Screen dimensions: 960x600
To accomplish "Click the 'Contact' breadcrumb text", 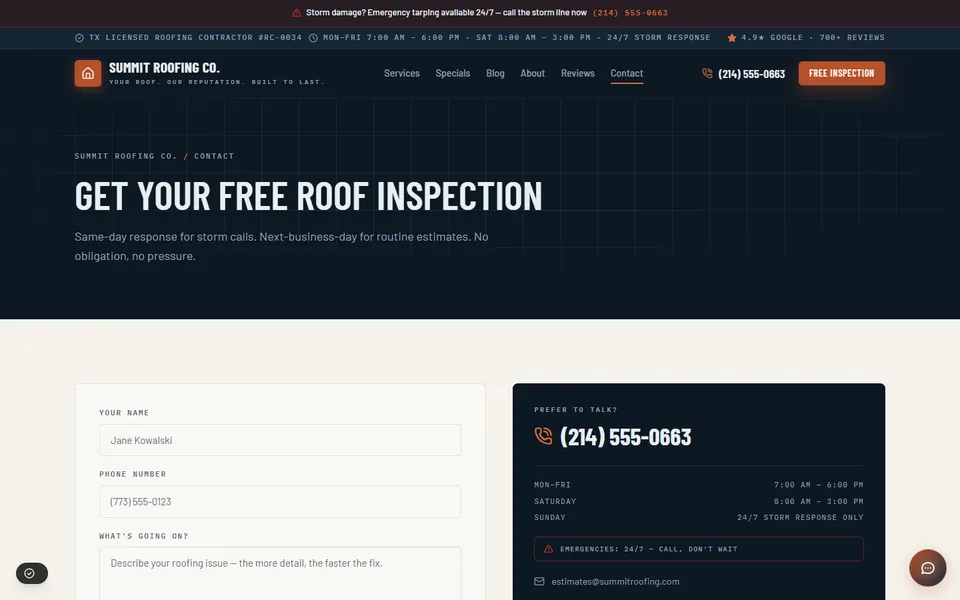I will click(x=214, y=156).
